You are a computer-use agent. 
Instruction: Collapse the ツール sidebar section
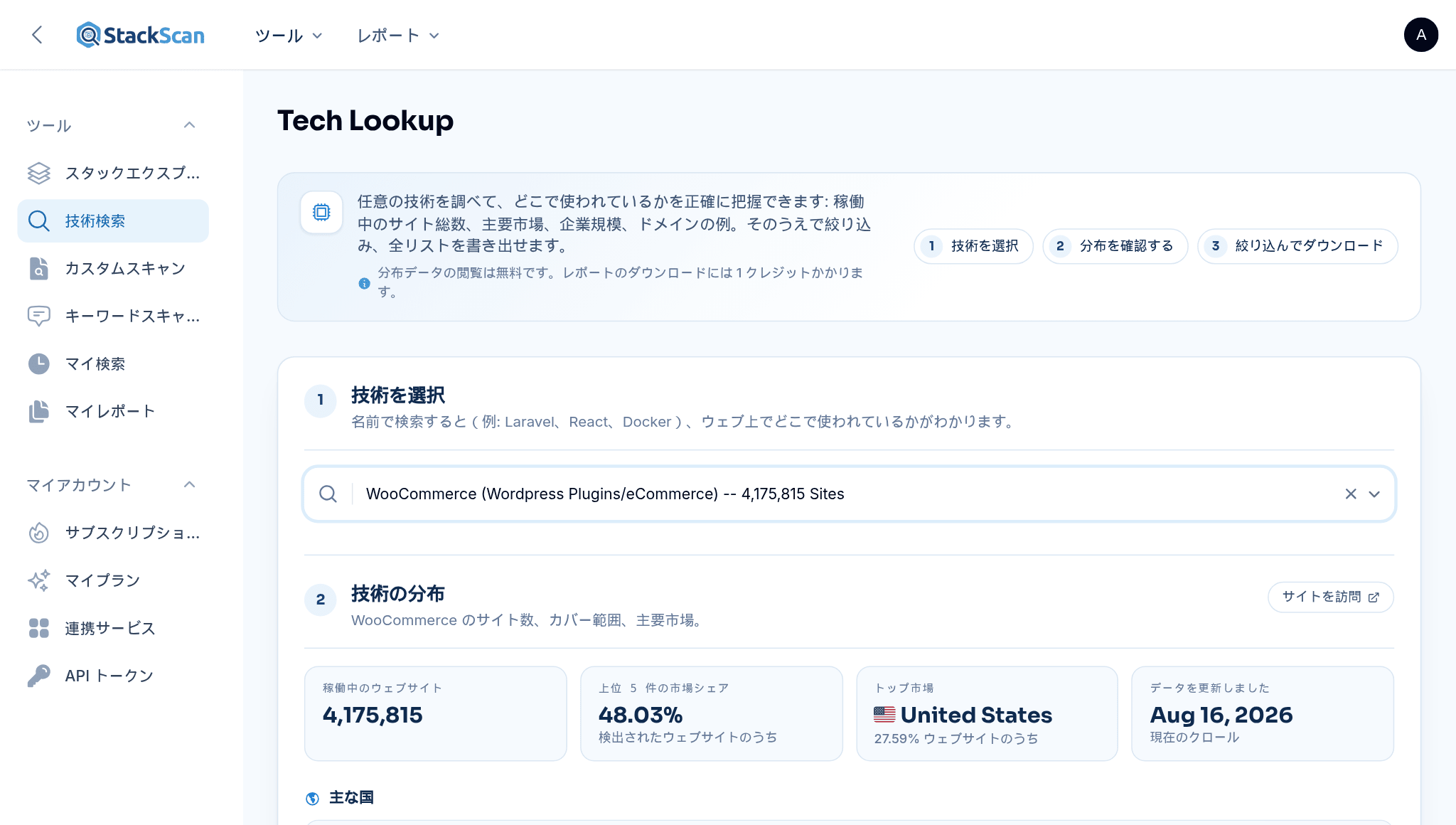pyautogui.click(x=189, y=125)
